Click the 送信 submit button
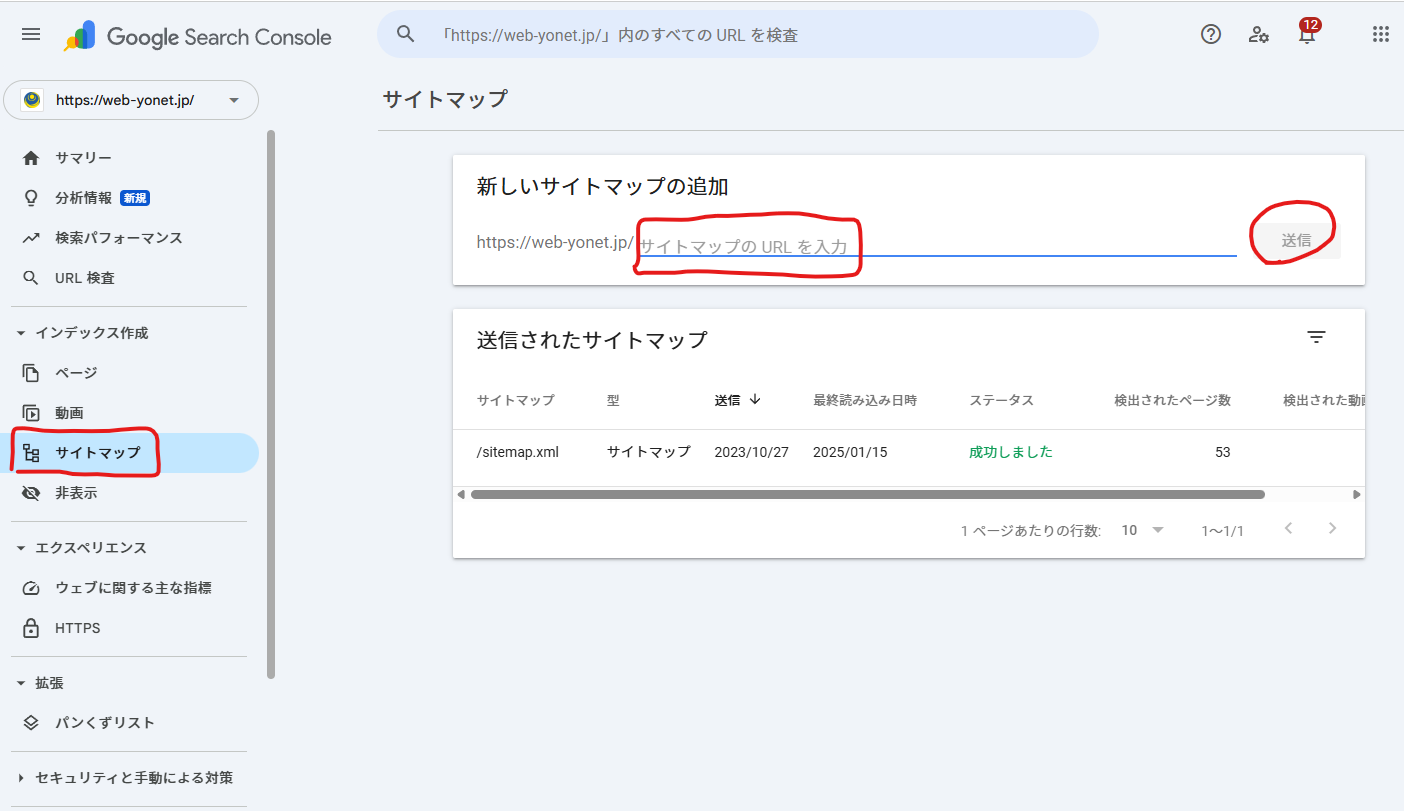This screenshot has width=1404, height=811. 1296,241
